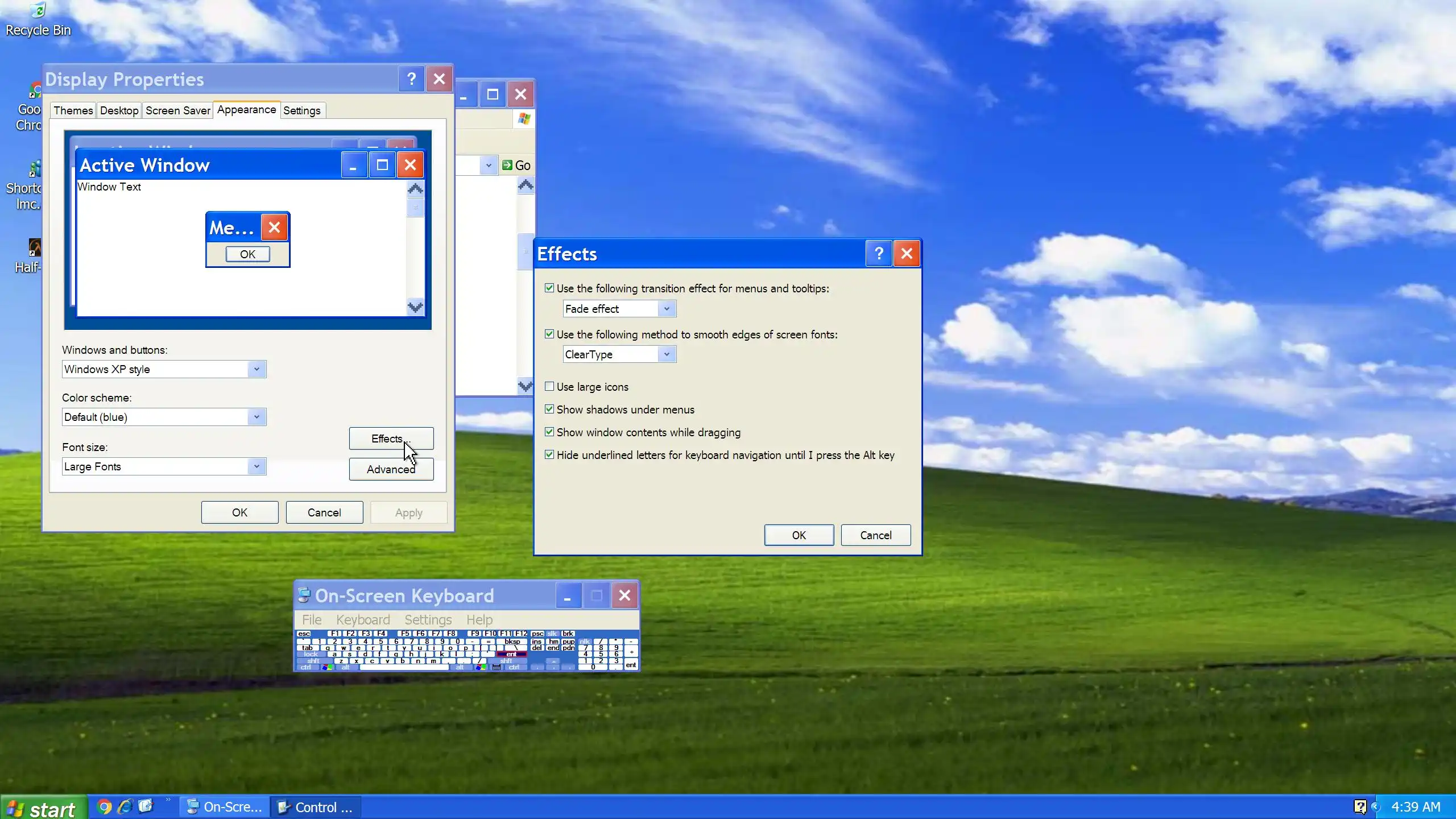Click the On-Screen Keyboard title bar icon
1456x819 pixels.
[304, 595]
